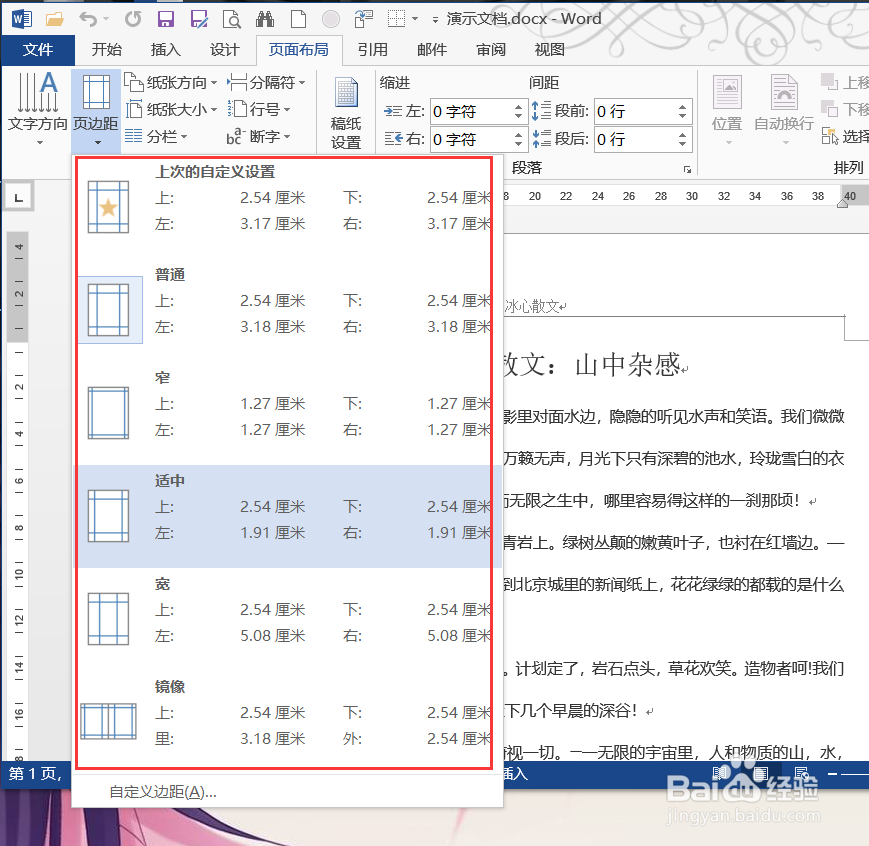Click the 位置 position button
The width and height of the screenshot is (869, 846).
point(727,111)
